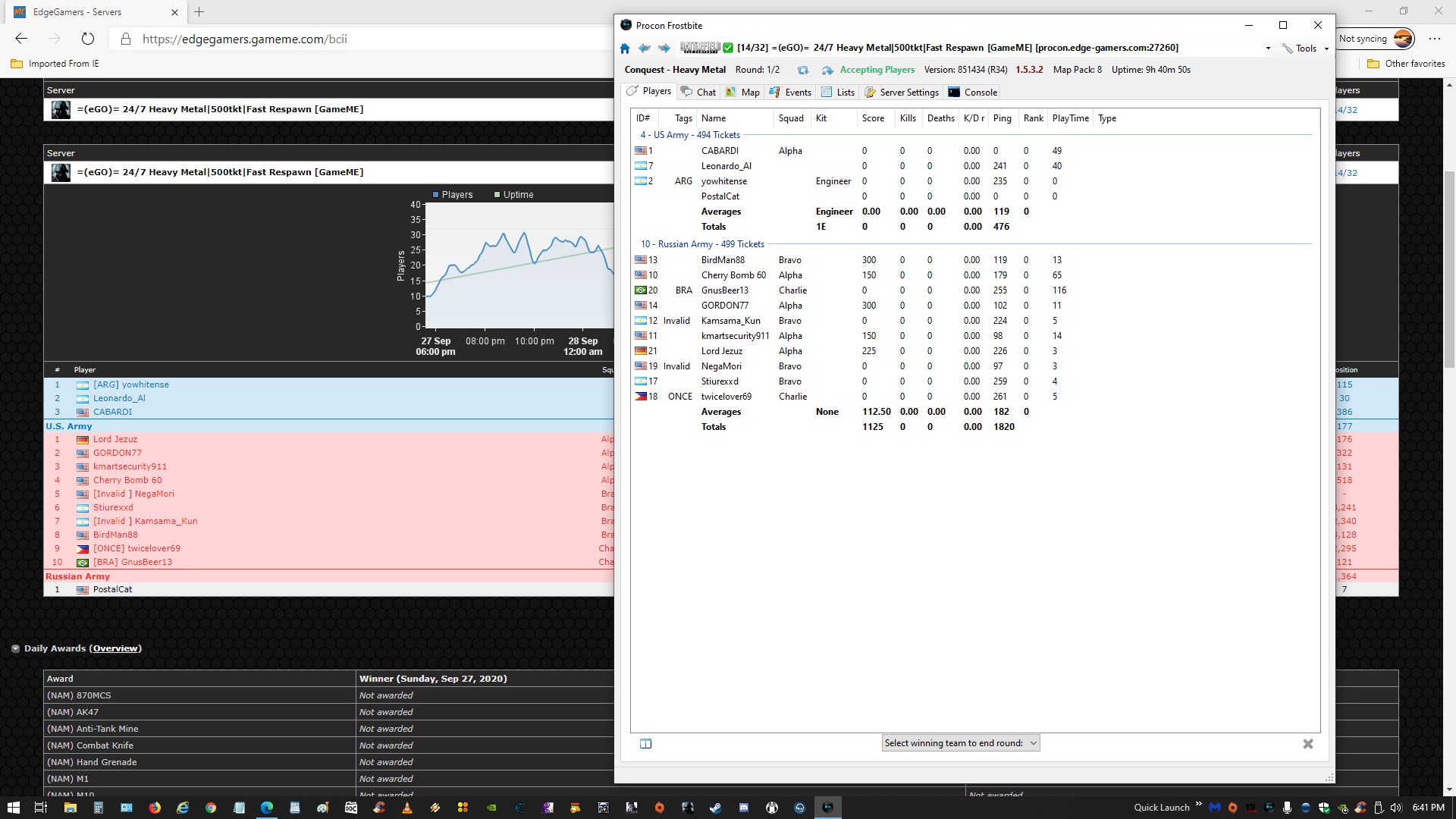This screenshot has width=1456, height=819.
Task: Sort player list by Score column
Action: tap(873, 118)
